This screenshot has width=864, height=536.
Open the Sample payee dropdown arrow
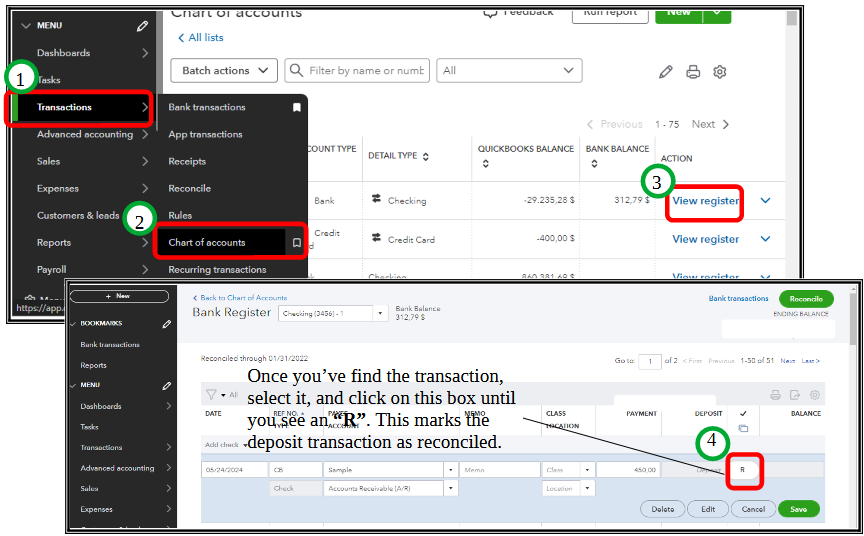point(451,470)
